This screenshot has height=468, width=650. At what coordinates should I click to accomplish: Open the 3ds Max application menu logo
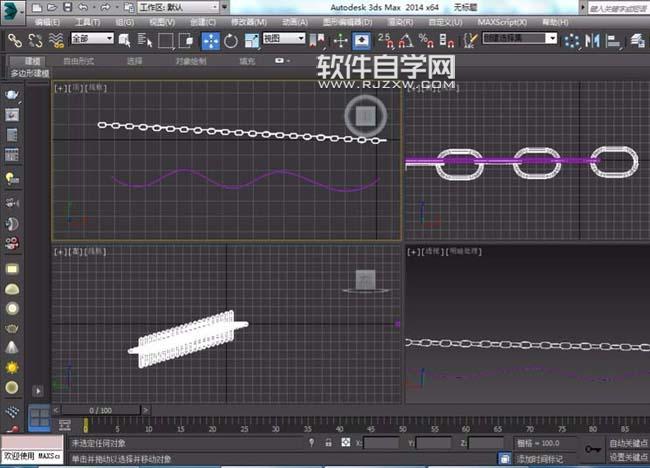(12, 12)
